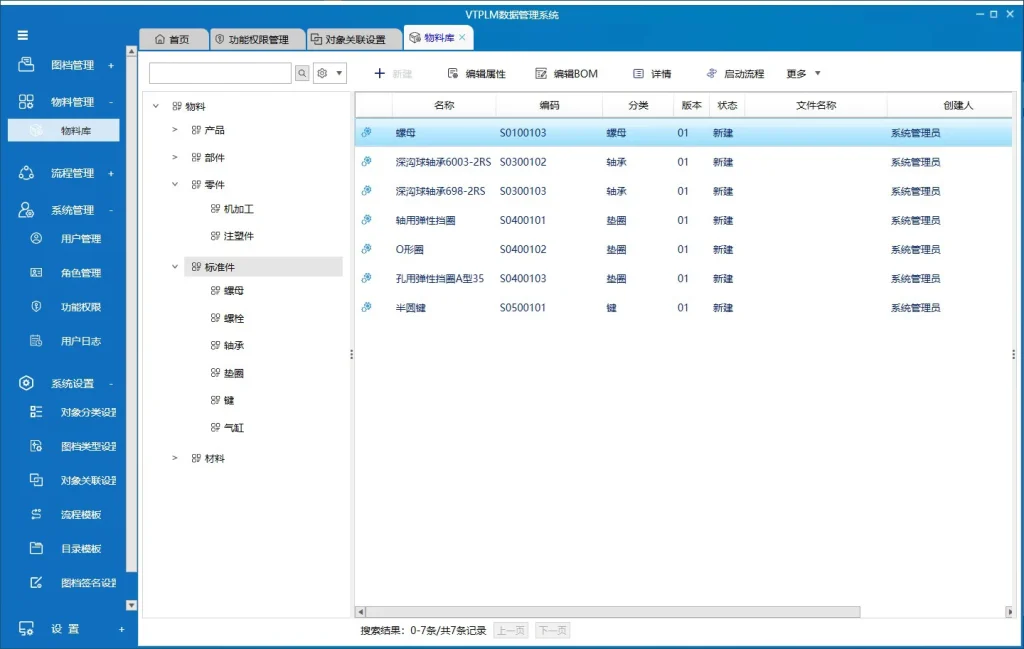Open 对象分类设置 icon
This screenshot has height=649, width=1024.
click(x=36, y=411)
